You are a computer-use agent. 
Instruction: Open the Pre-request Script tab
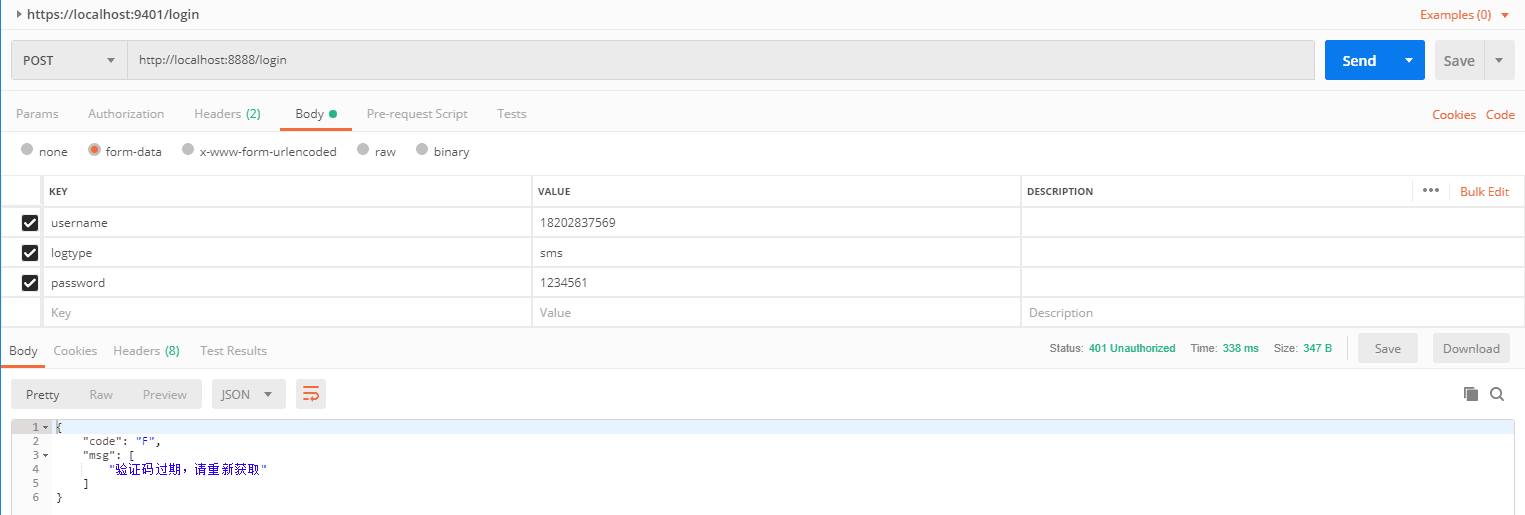click(417, 114)
